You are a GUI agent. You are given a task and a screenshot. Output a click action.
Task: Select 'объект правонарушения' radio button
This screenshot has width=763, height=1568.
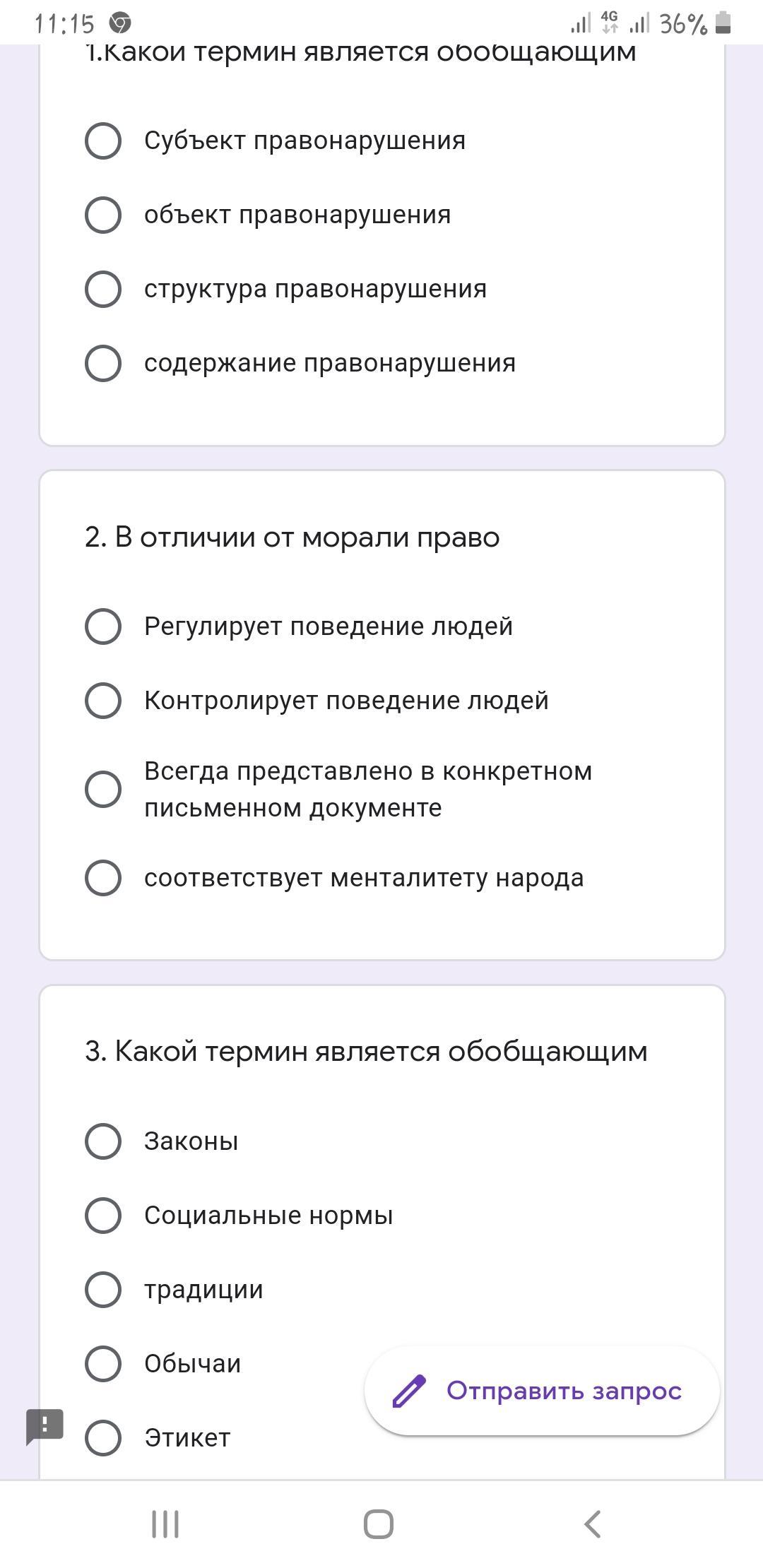[103, 215]
